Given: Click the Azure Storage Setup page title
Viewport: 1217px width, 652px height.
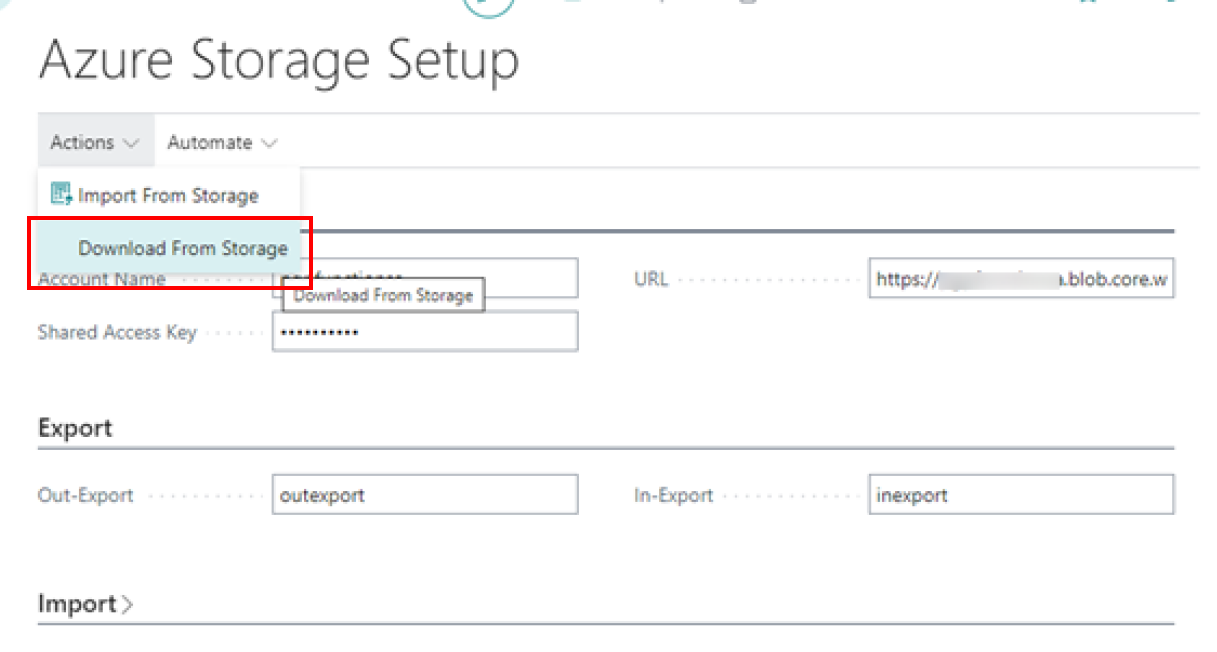Looking at the screenshot, I should tap(278, 61).
